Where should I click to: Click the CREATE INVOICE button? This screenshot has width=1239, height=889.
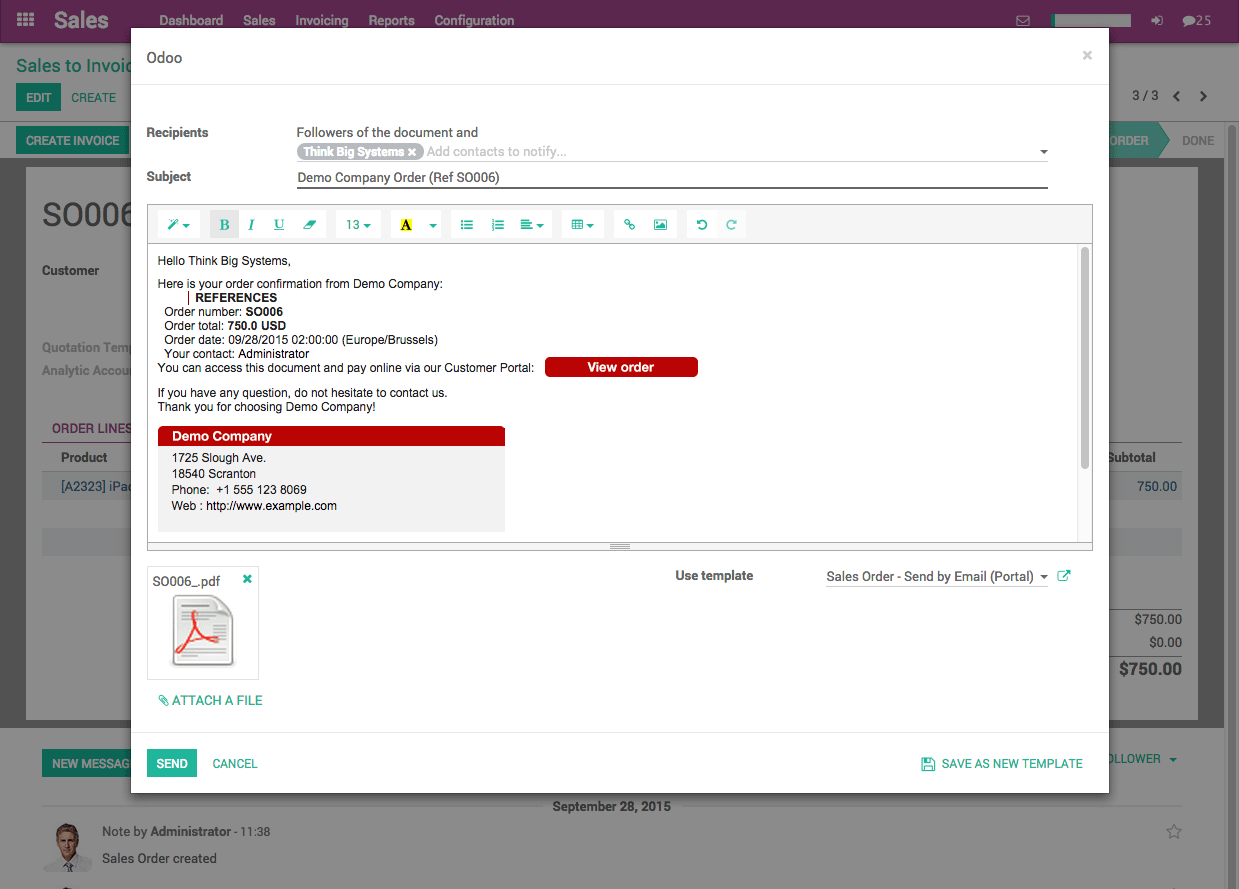[x=72, y=140]
